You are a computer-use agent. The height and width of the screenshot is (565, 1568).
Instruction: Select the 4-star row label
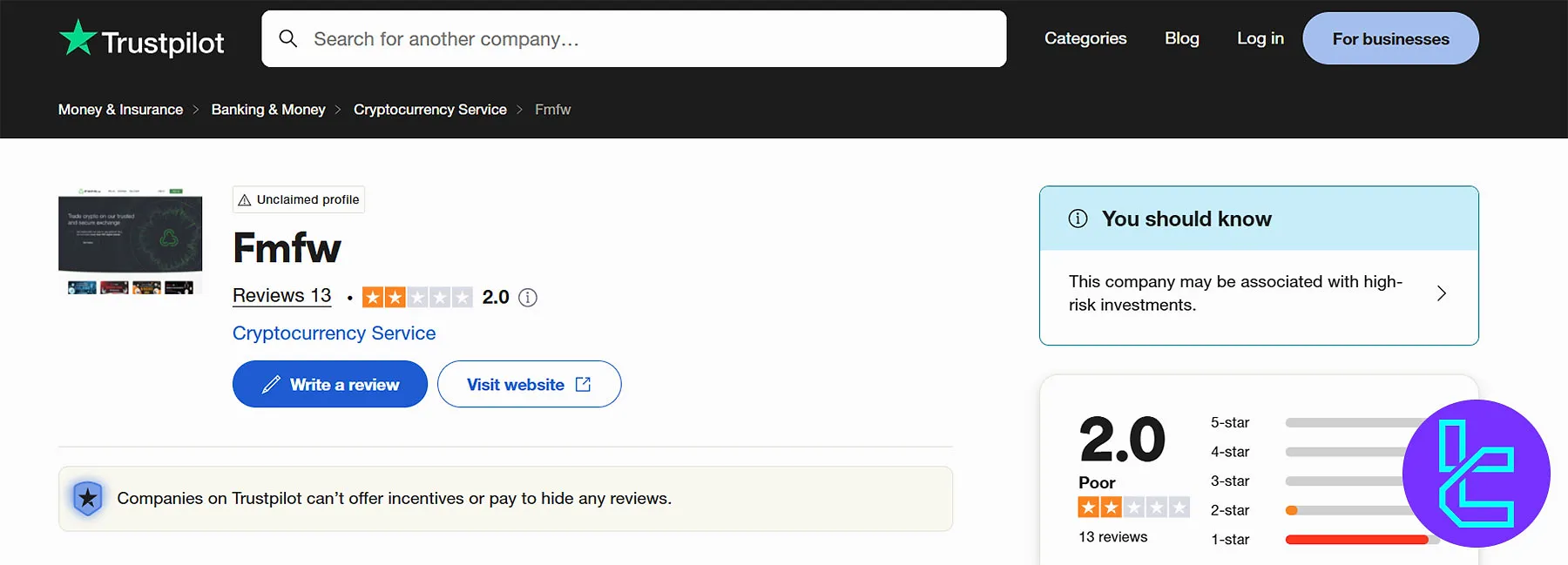point(1230,452)
